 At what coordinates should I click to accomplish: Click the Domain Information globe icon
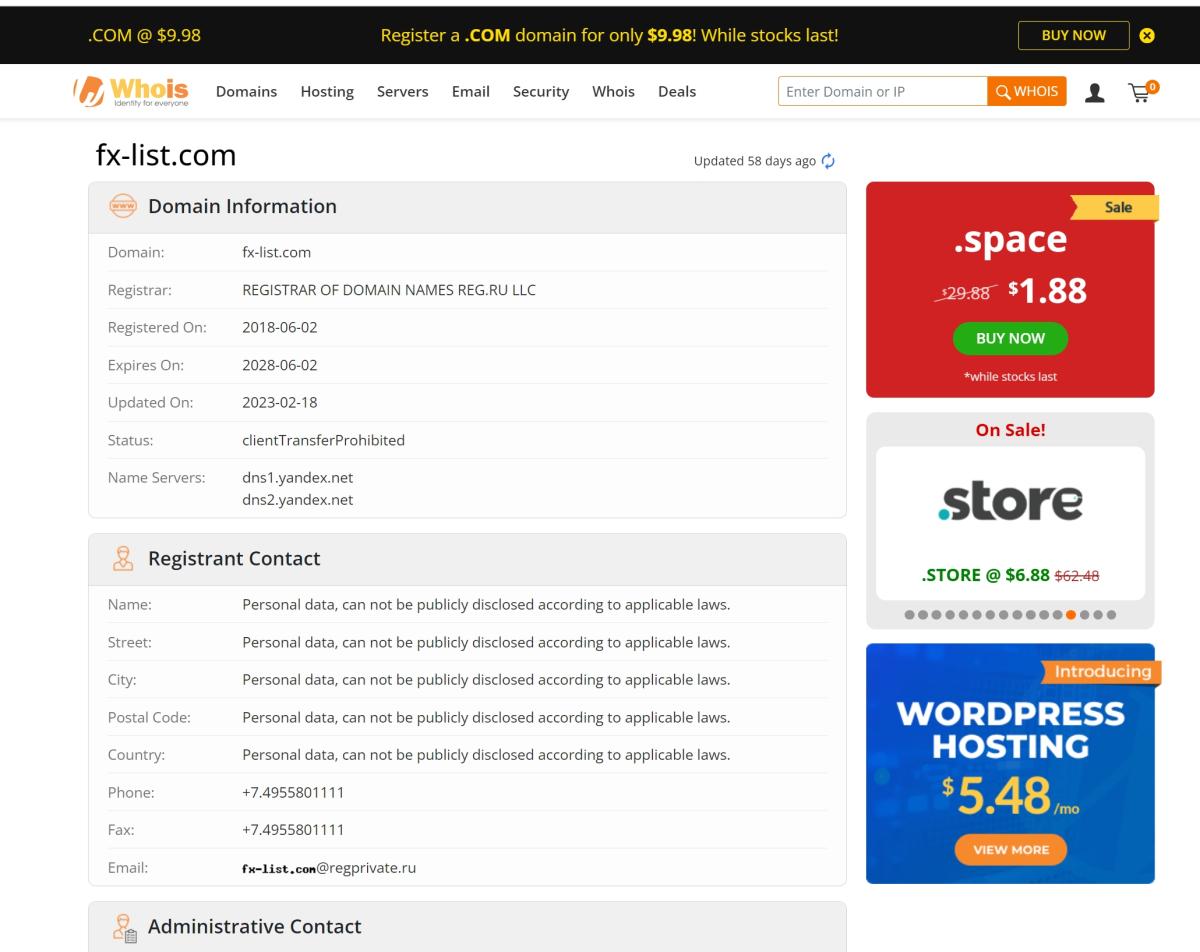122,206
